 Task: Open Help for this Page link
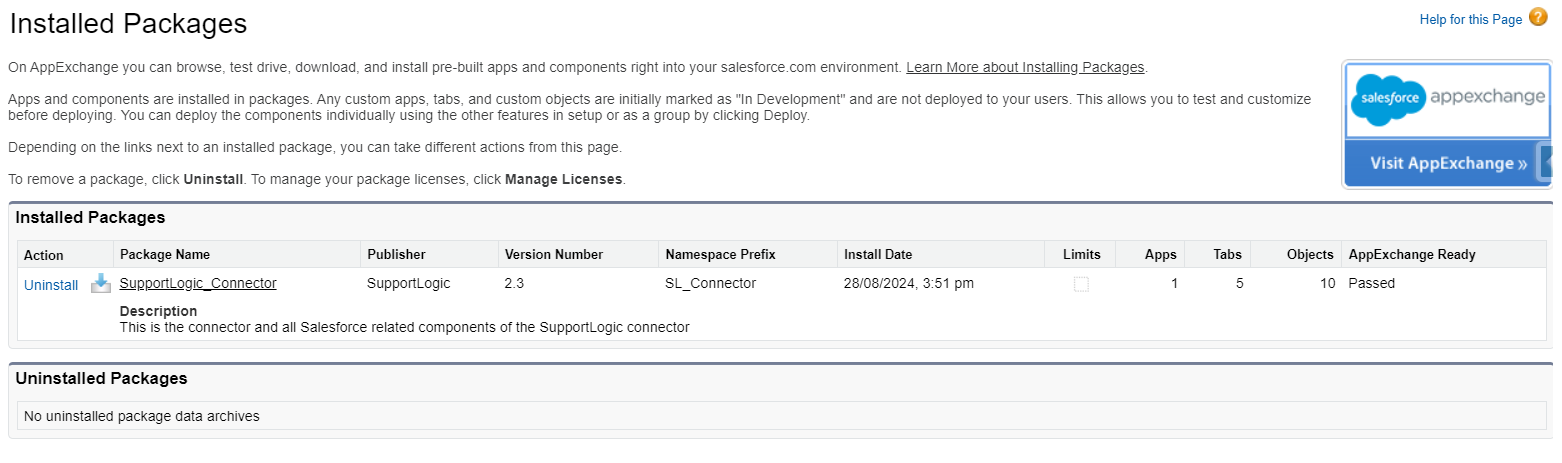[1471, 19]
